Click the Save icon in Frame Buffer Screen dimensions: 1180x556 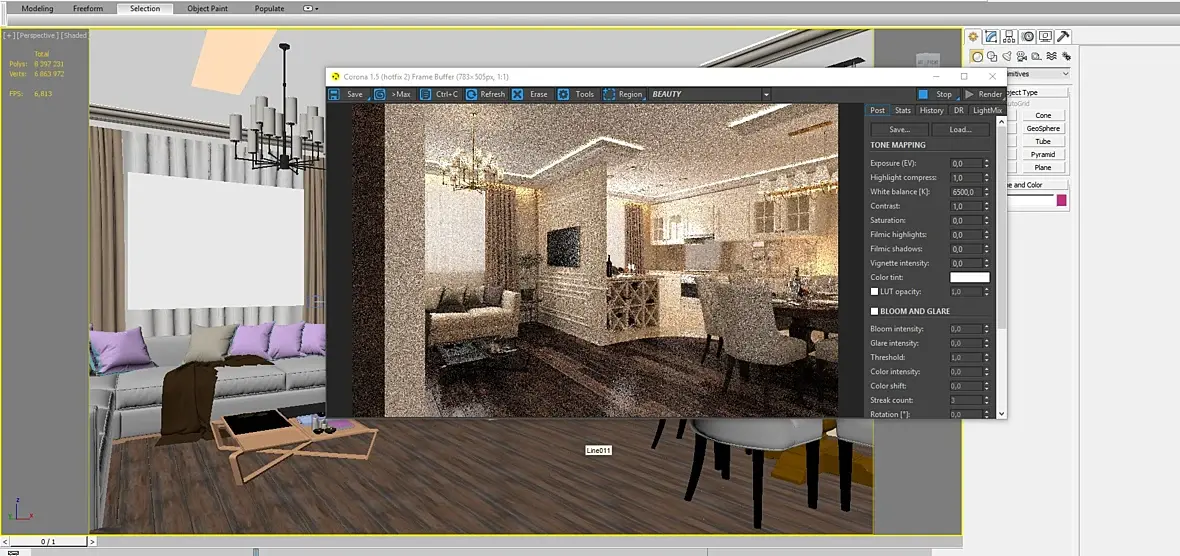point(333,94)
